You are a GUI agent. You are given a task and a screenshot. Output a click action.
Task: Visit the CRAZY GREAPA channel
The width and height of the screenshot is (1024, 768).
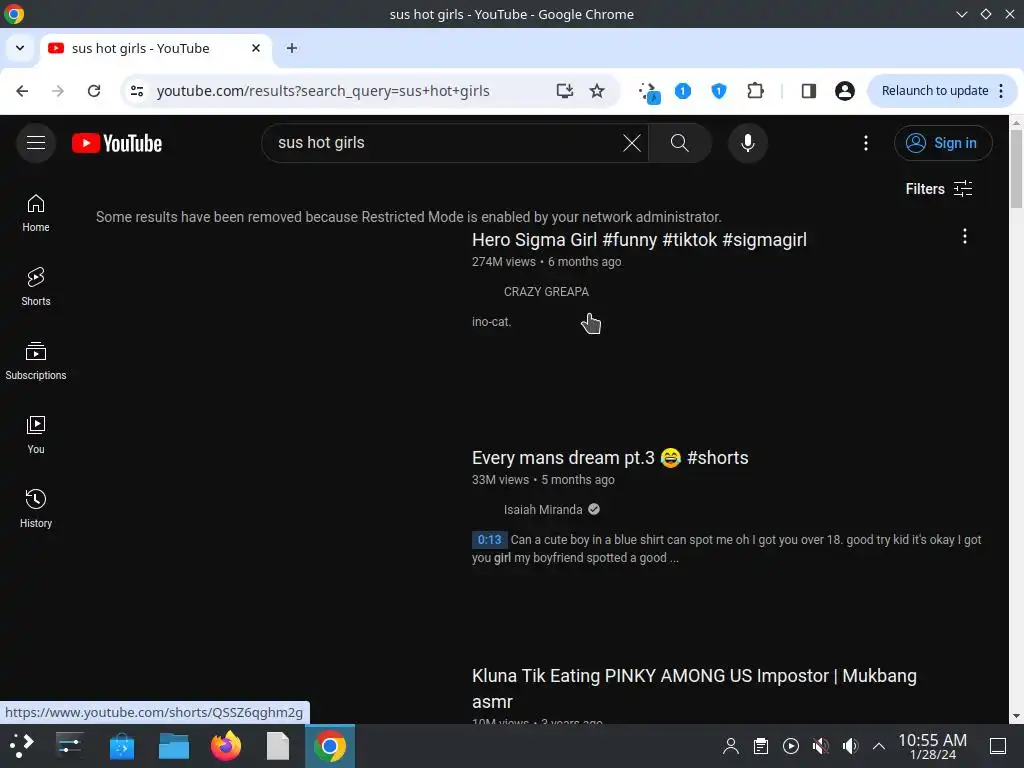tap(546, 292)
